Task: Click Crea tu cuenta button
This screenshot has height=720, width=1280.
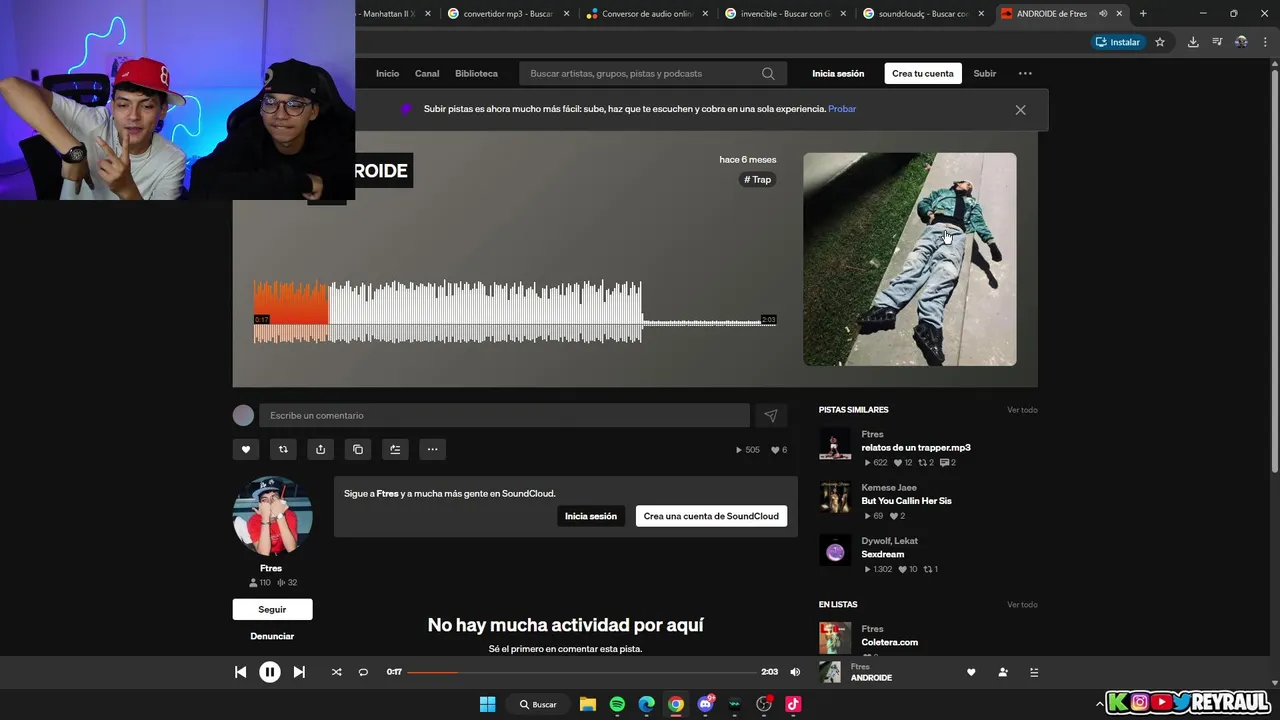Action: [x=923, y=73]
